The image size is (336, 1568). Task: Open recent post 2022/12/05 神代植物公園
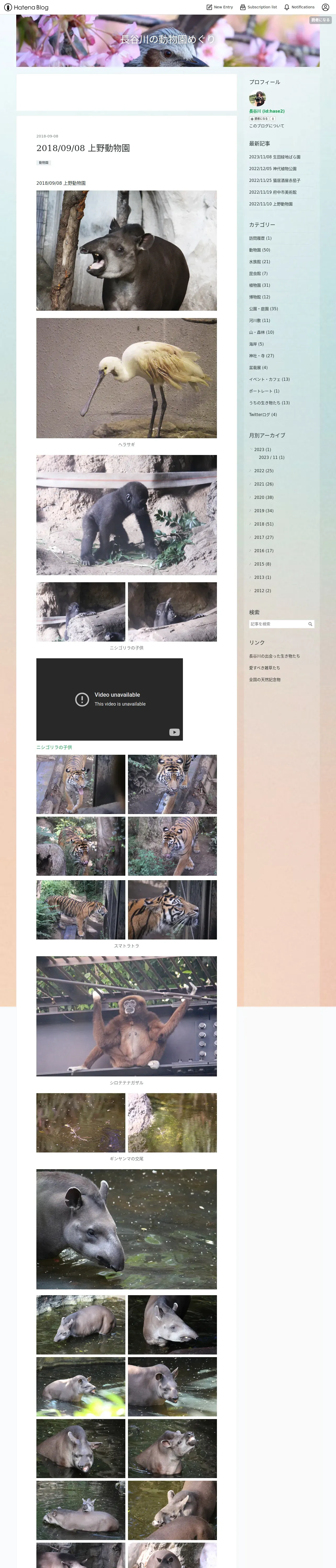tap(273, 169)
